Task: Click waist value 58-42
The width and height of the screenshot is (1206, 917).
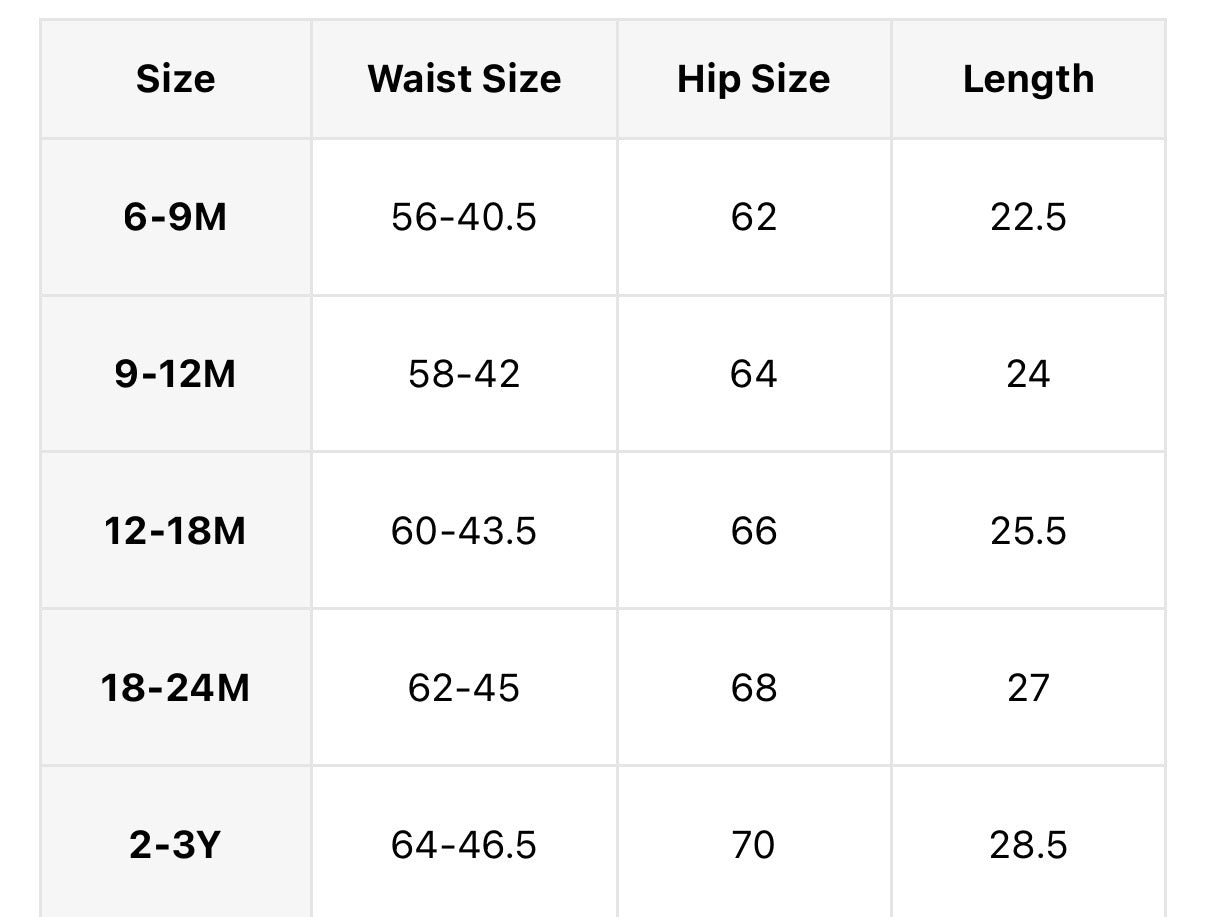Action: click(464, 374)
